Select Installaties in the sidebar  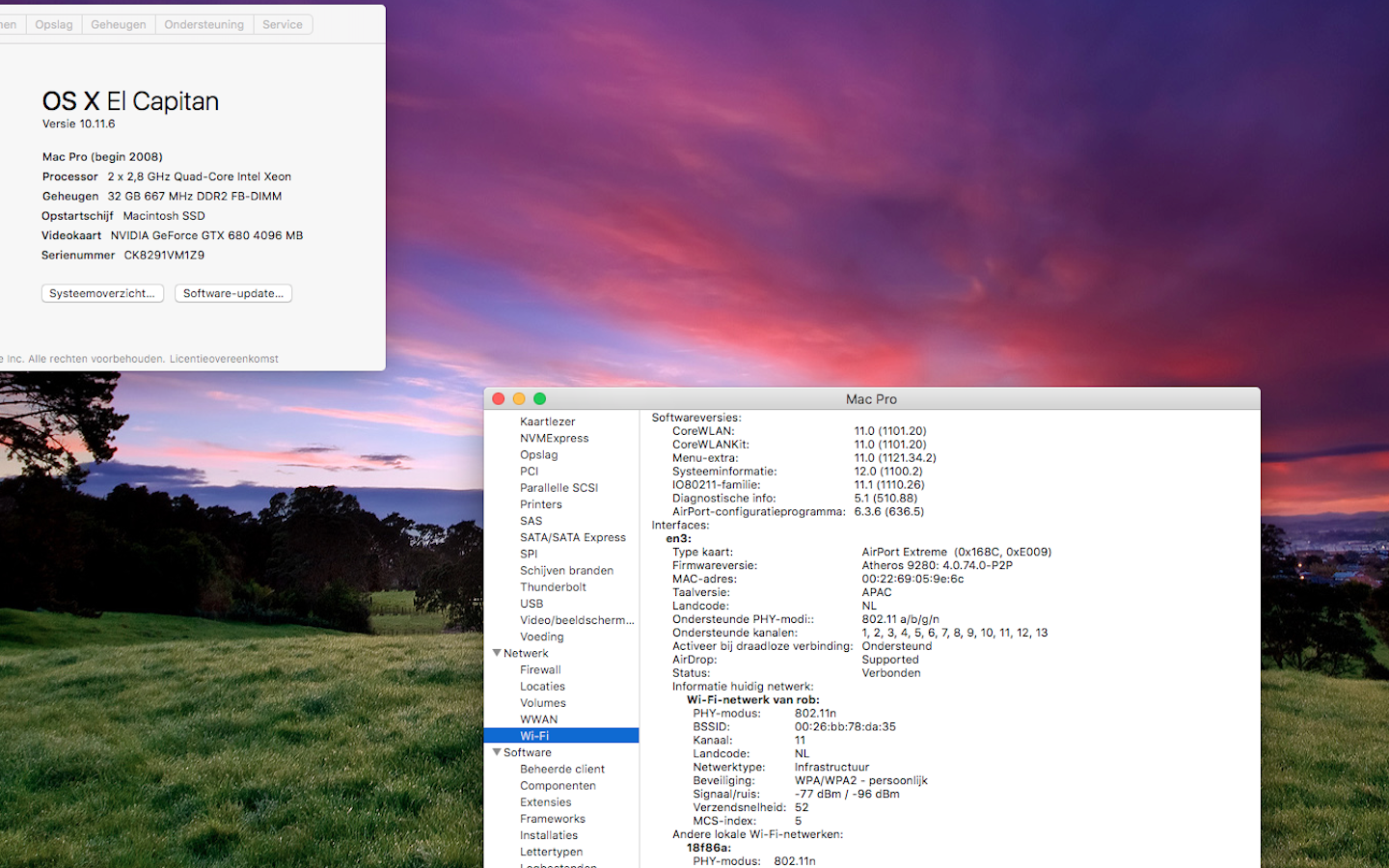pyautogui.click(x=549, y=835)
